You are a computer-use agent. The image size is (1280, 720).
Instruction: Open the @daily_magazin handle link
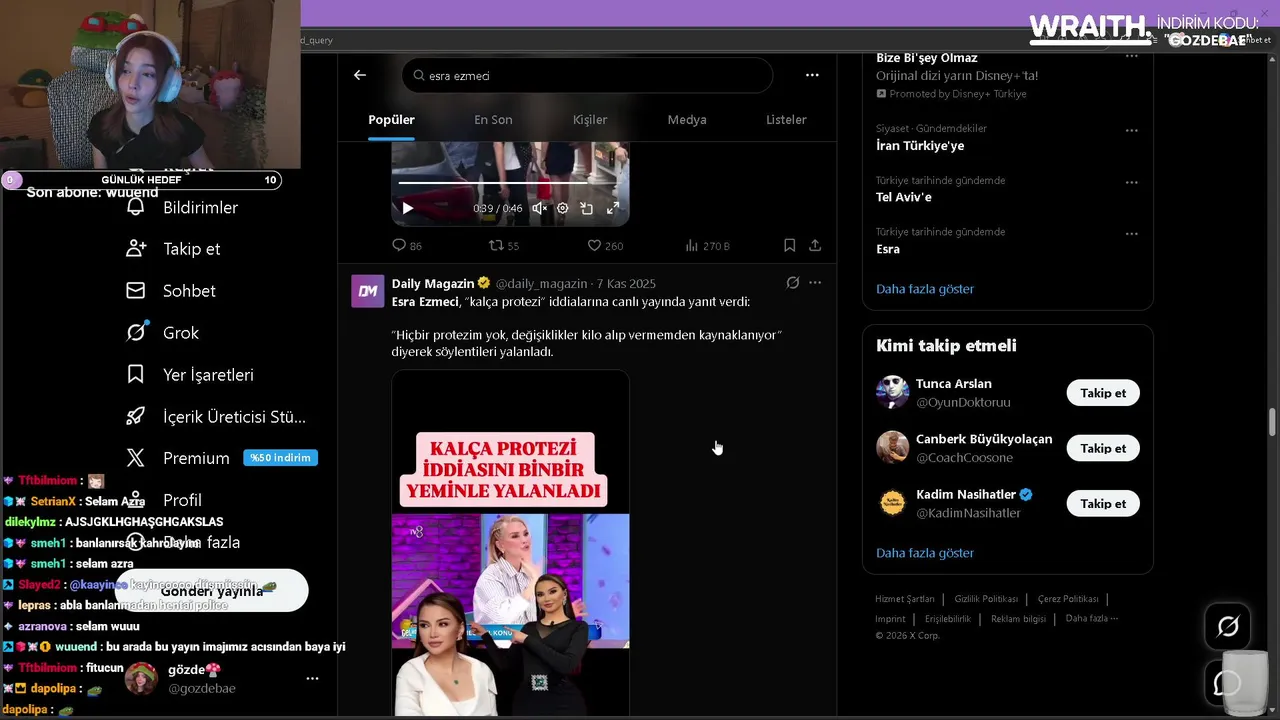541,284
